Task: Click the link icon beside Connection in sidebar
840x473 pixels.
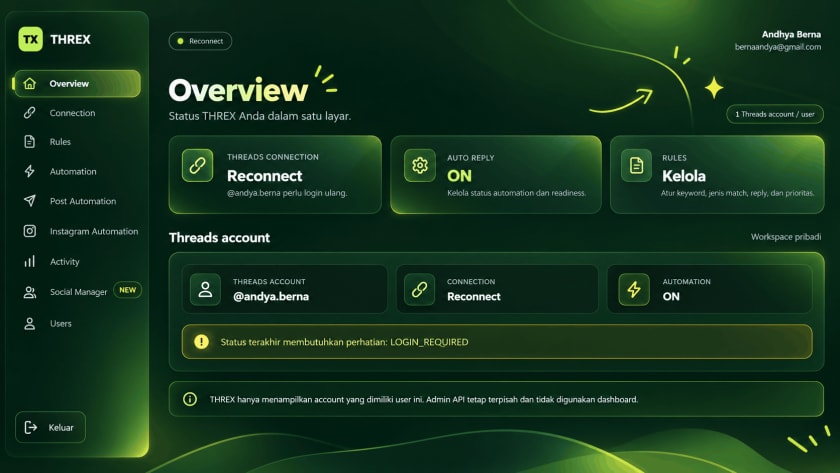Action: pyautogui.click(x=29, y=112)
